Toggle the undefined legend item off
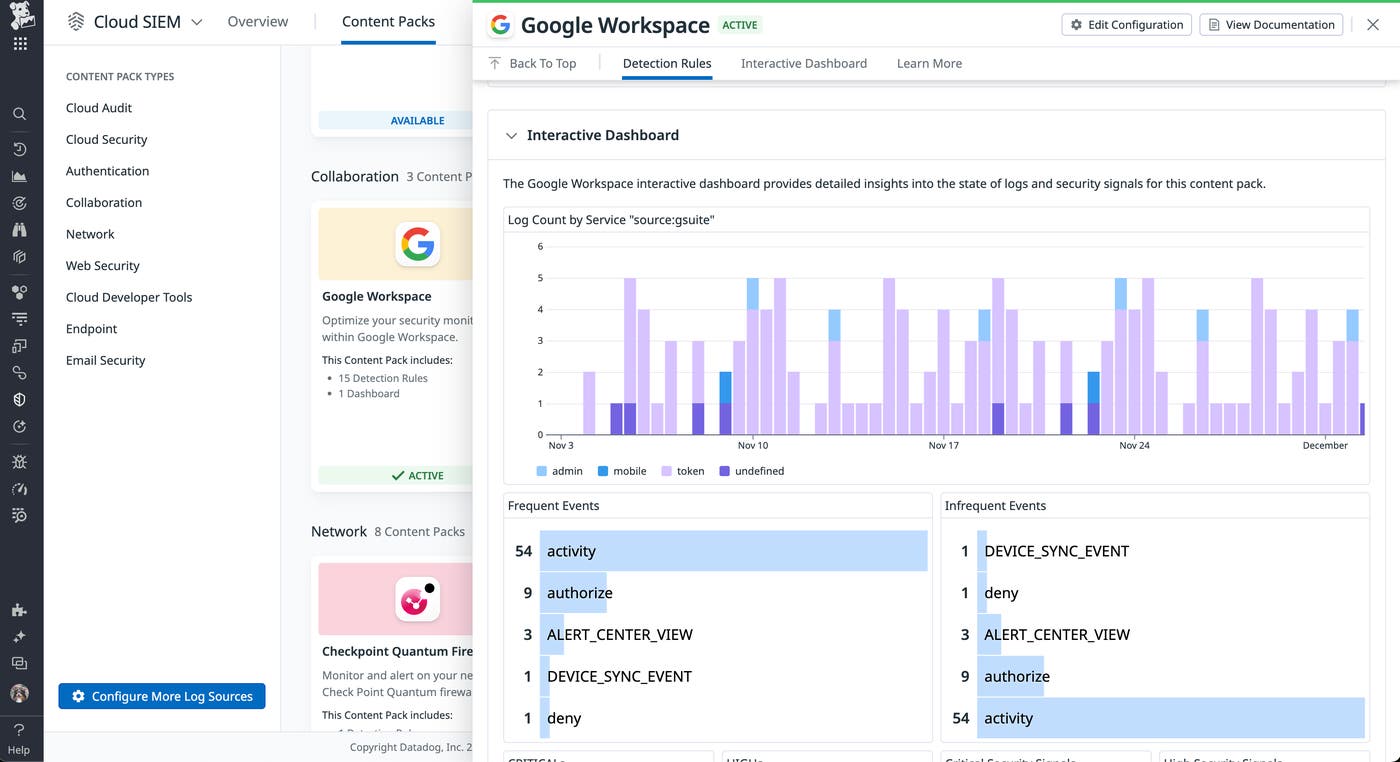 [x=751, y=470]
